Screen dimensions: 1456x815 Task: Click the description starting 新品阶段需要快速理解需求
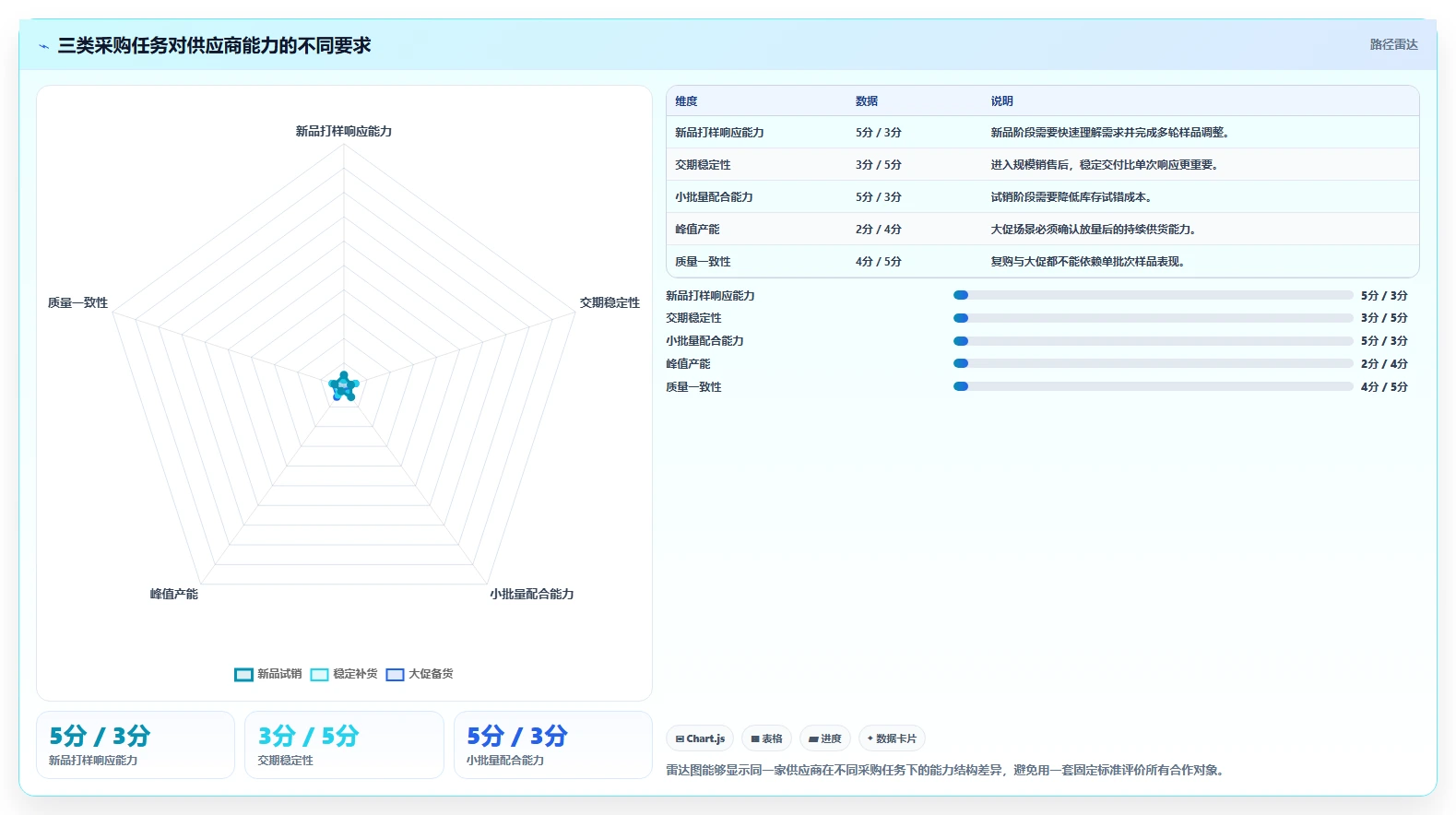tap(1112, 133)
